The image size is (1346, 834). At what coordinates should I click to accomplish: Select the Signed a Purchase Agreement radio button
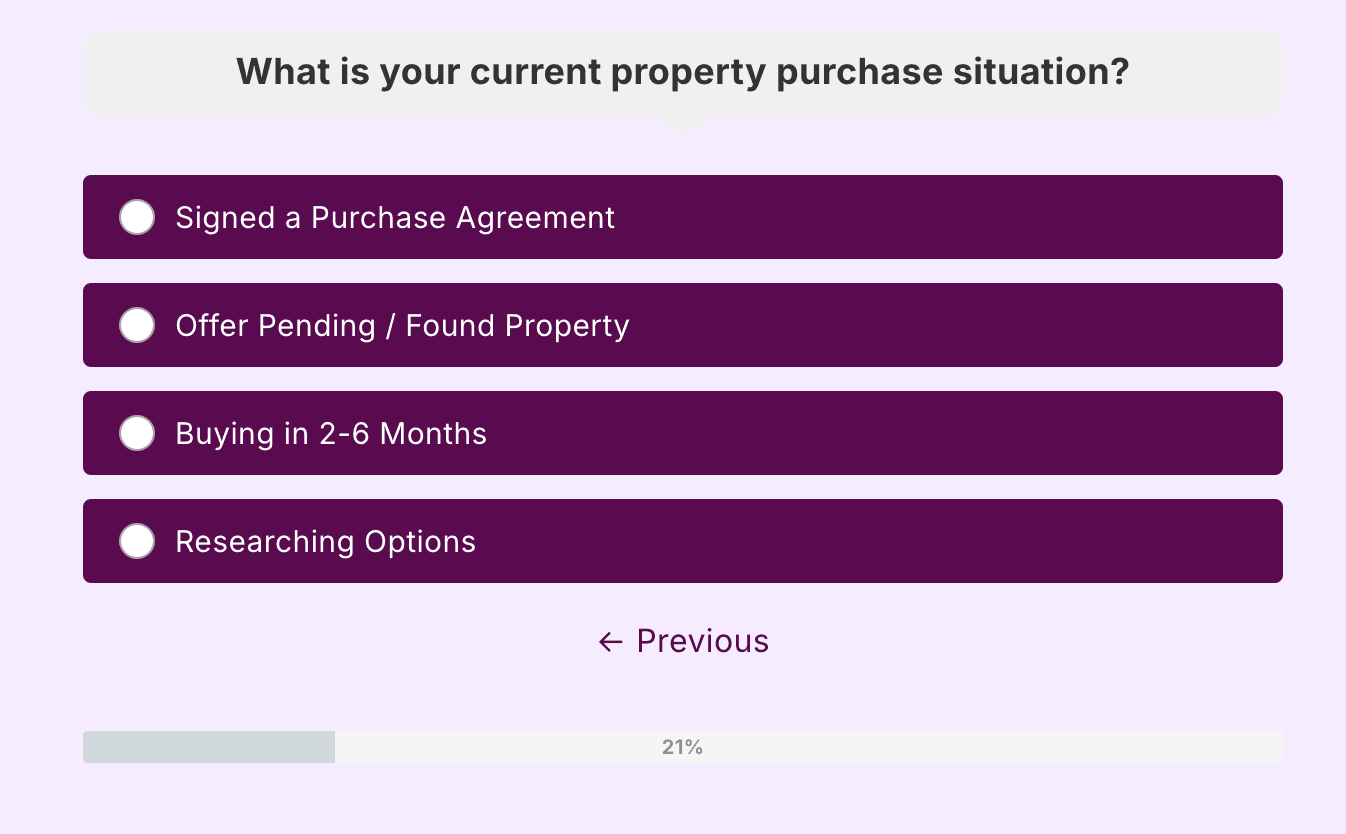coord(137,217)
